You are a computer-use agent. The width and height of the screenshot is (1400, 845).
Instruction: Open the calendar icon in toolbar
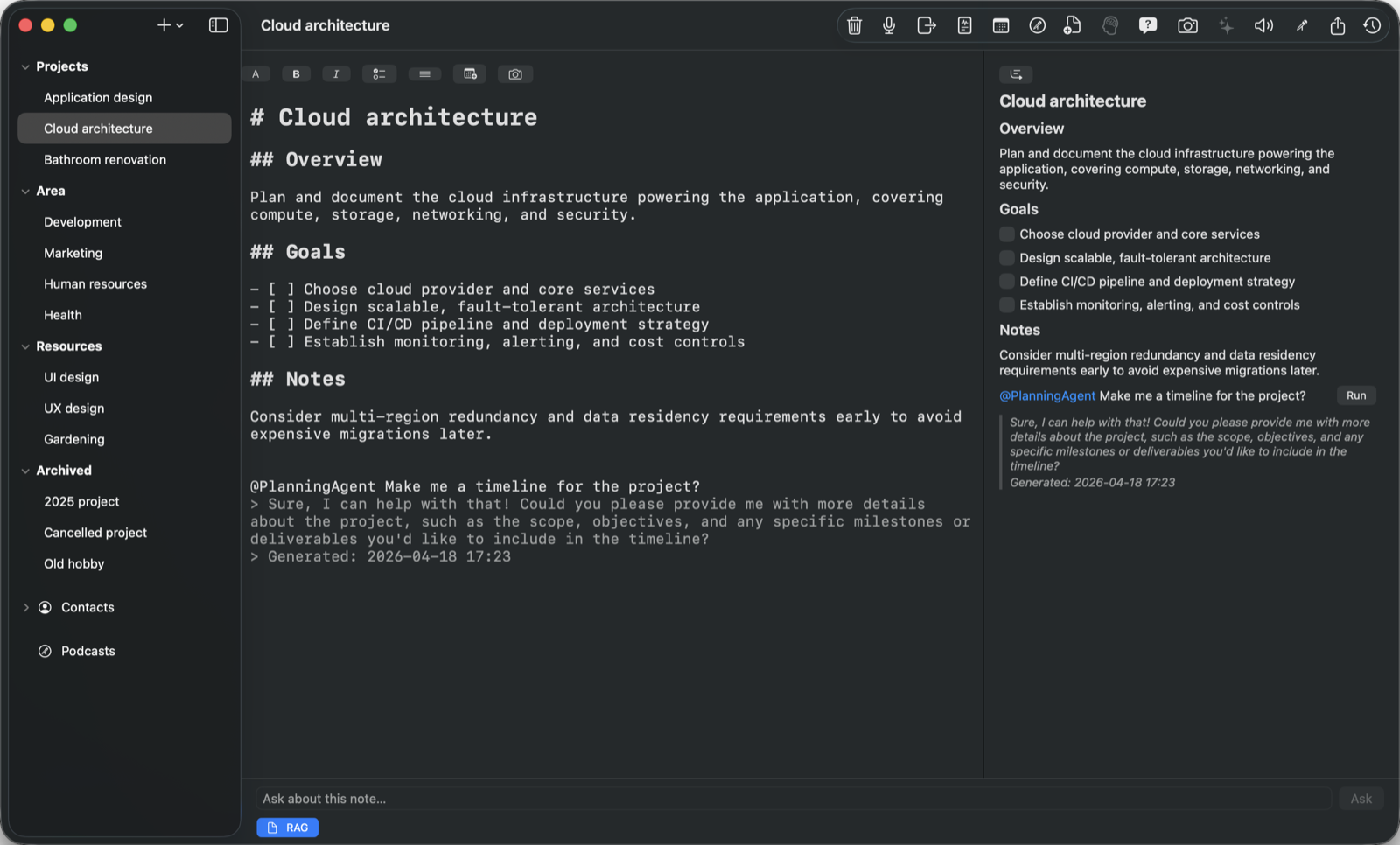click(x=1001, y=26)
